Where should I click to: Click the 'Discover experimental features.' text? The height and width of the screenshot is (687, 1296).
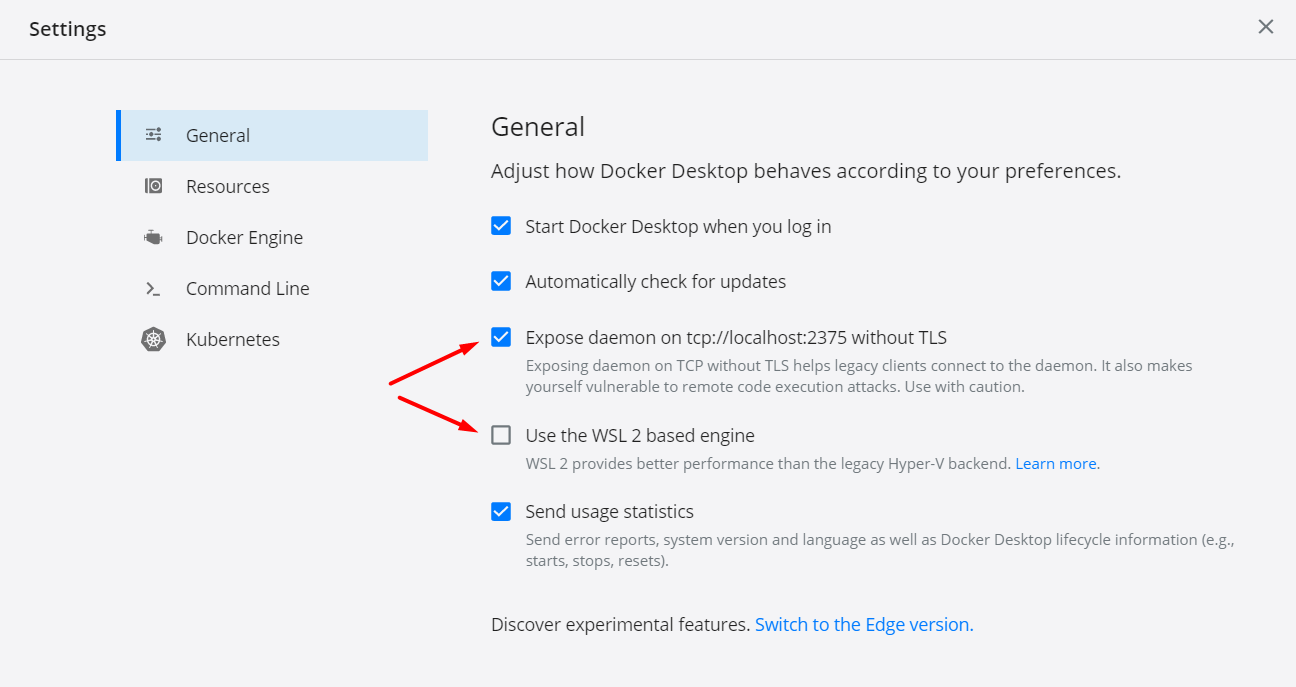click(x=620, y=624)
